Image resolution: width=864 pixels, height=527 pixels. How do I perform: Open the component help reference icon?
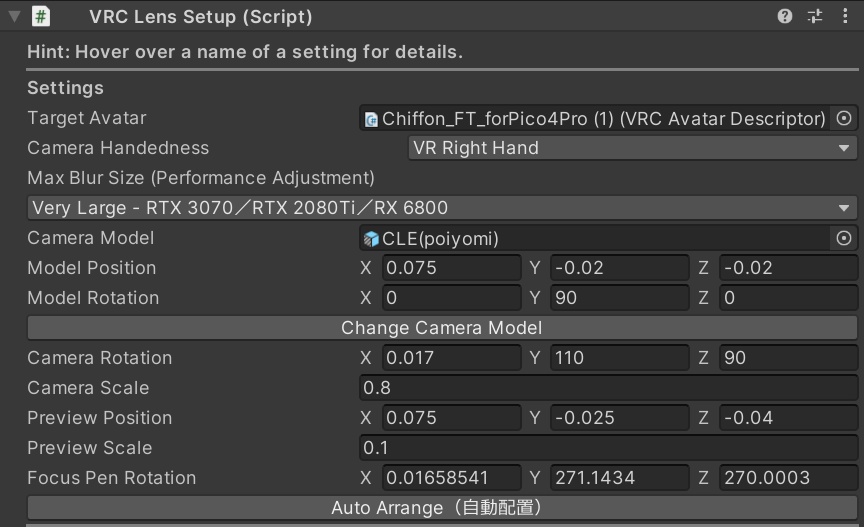click(785, 16)
